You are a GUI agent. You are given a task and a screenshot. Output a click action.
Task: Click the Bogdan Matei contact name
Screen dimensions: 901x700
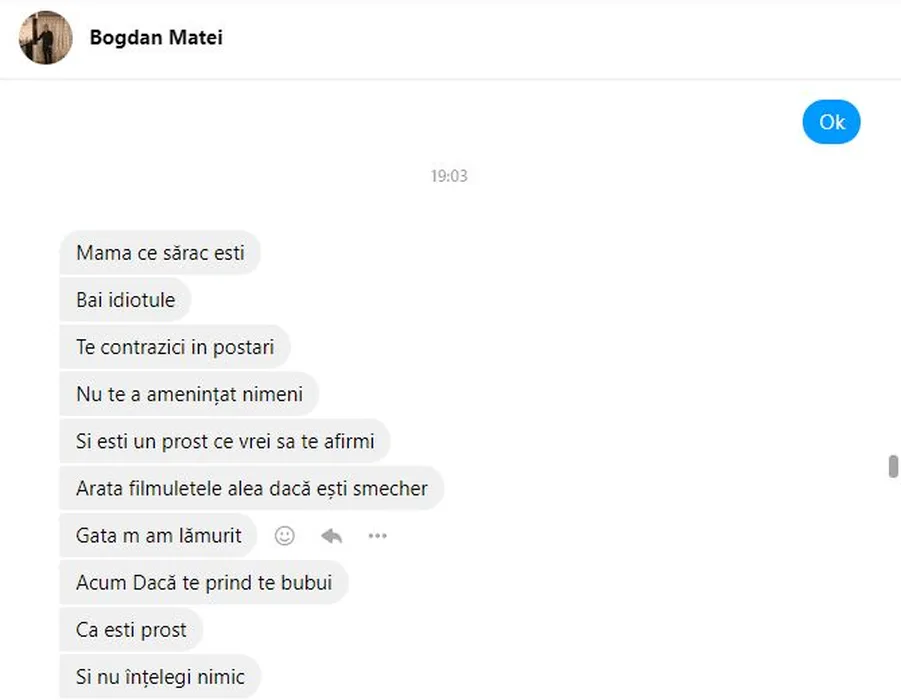click(156, 38)
